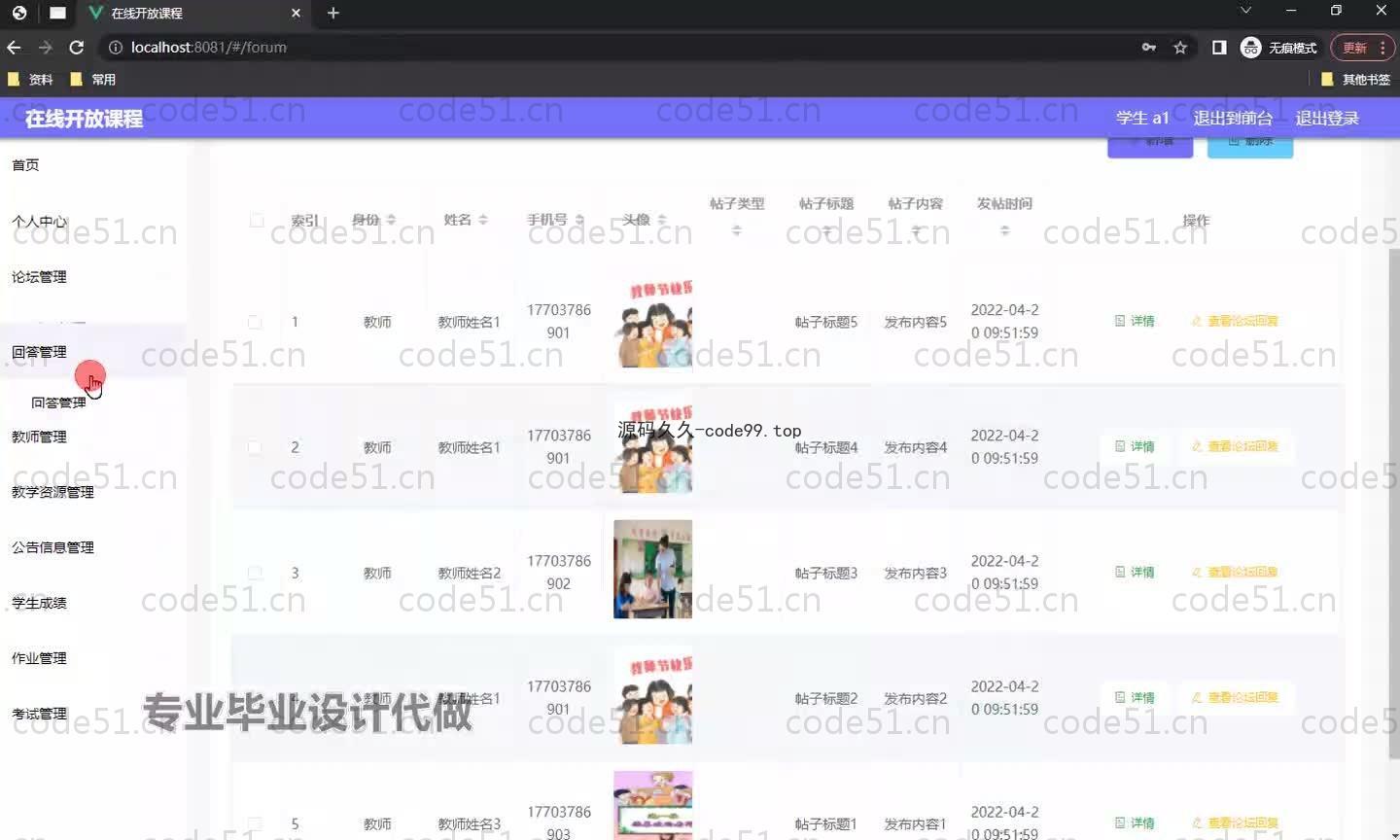Viewport: 1400px width, 840px height.
Task: Click the 在线开放课程 header title
Action: (84, 119)
